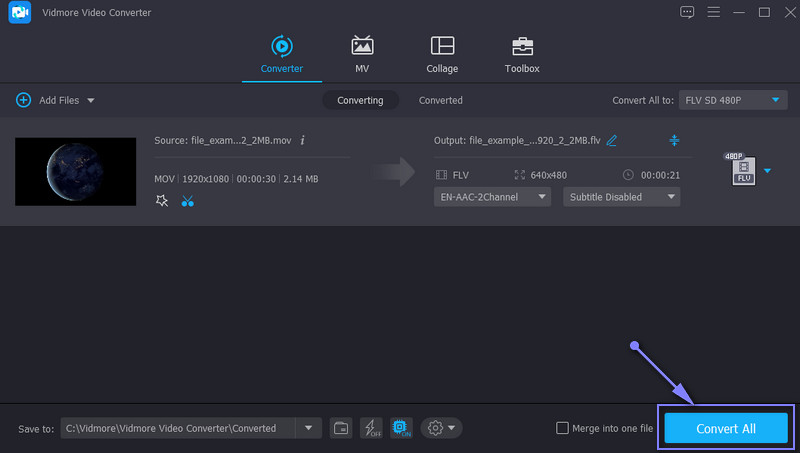Toggle the GPU hardware acceleration button
Image resolution: width=800 pixels, height=453 pixels.
(x=401, y=428)
